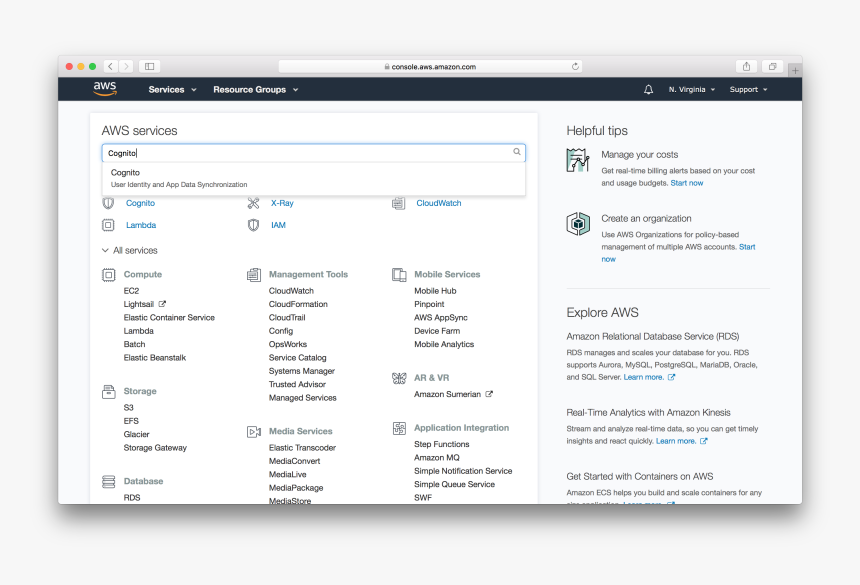
Task: Open S3 under Storage
Action: [128, 407]
